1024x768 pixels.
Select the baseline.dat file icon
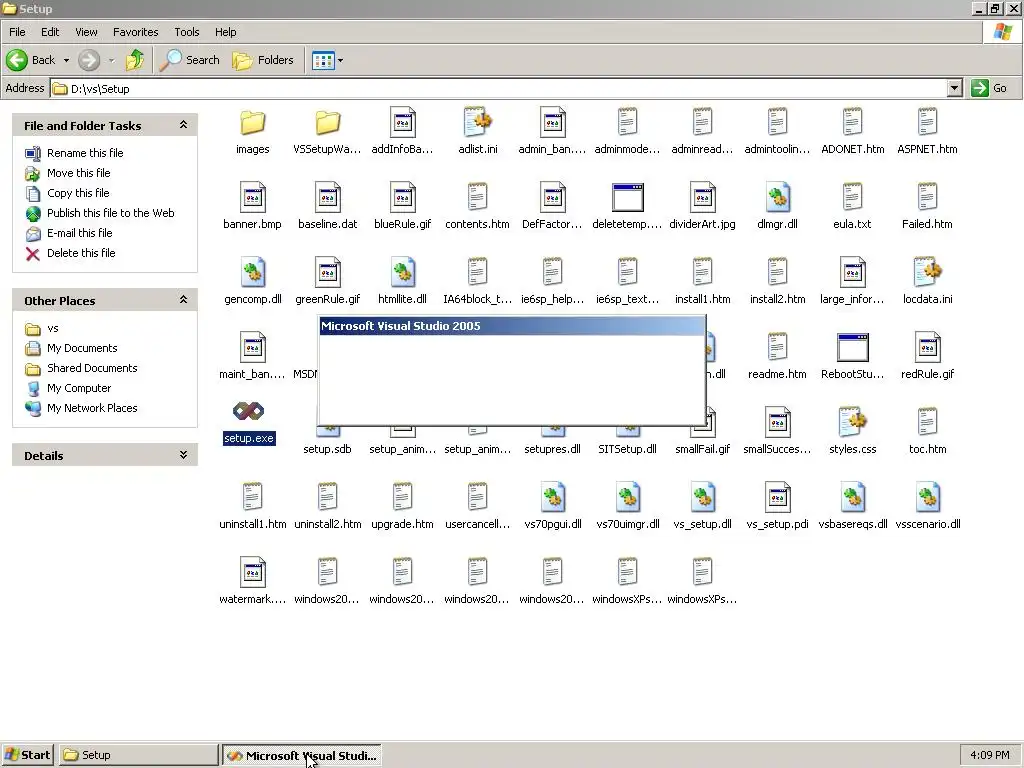(328, 197)
